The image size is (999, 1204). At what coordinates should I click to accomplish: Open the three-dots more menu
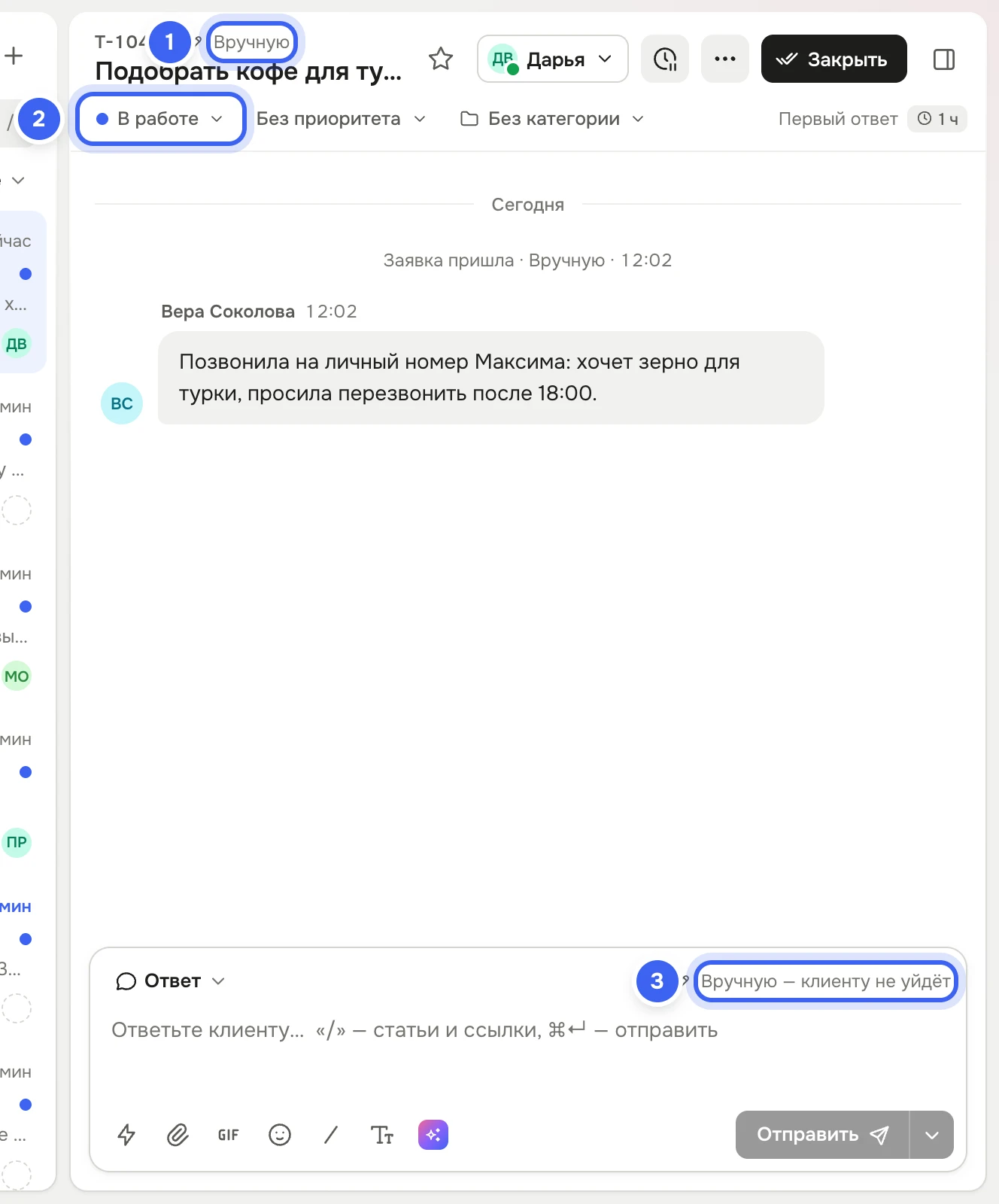[x=725, y=59]
